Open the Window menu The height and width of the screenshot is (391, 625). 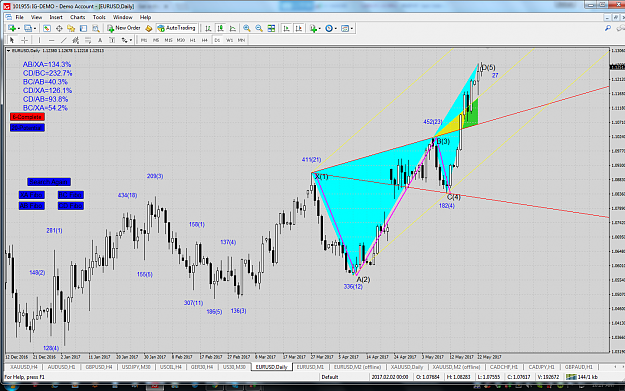tap(122, 17)
